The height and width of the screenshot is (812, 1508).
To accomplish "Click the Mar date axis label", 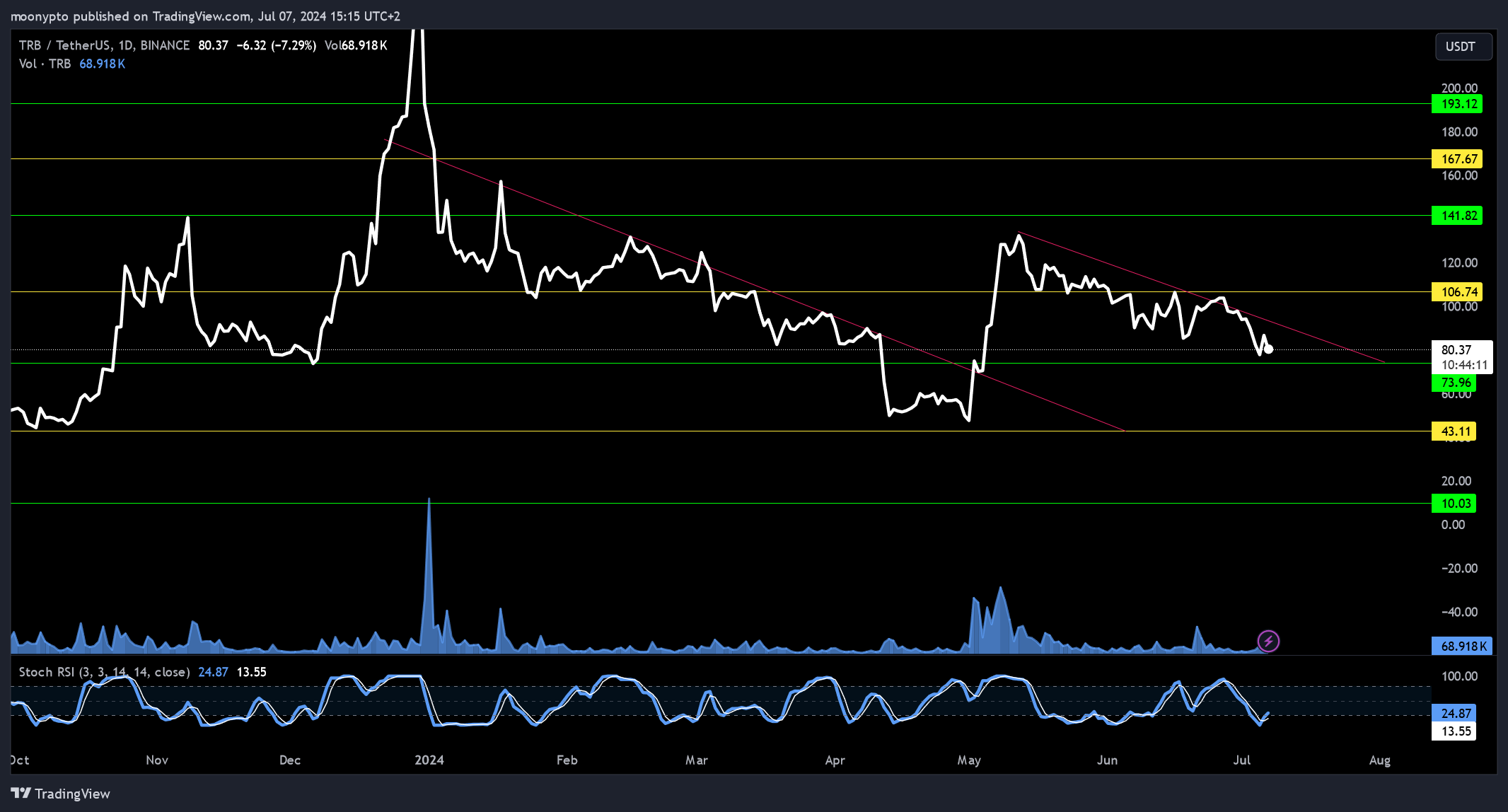I will 697,760.
